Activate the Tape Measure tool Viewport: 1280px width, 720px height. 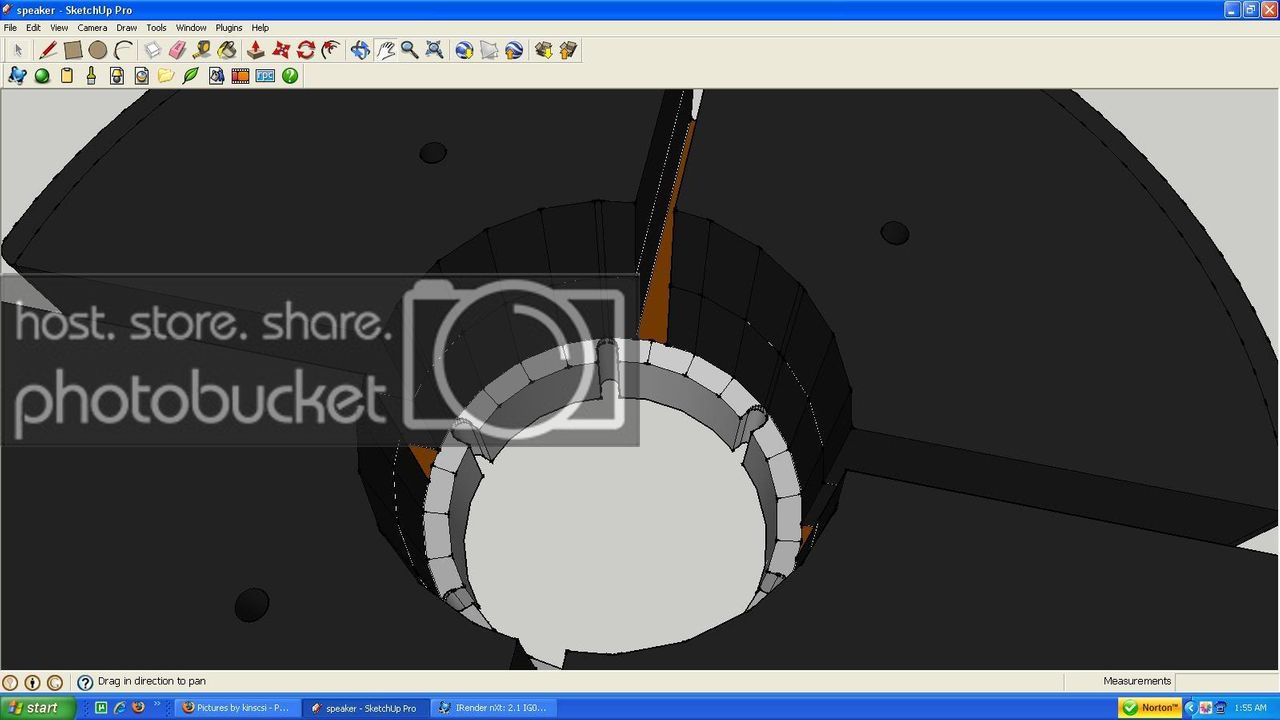point(202,50)
